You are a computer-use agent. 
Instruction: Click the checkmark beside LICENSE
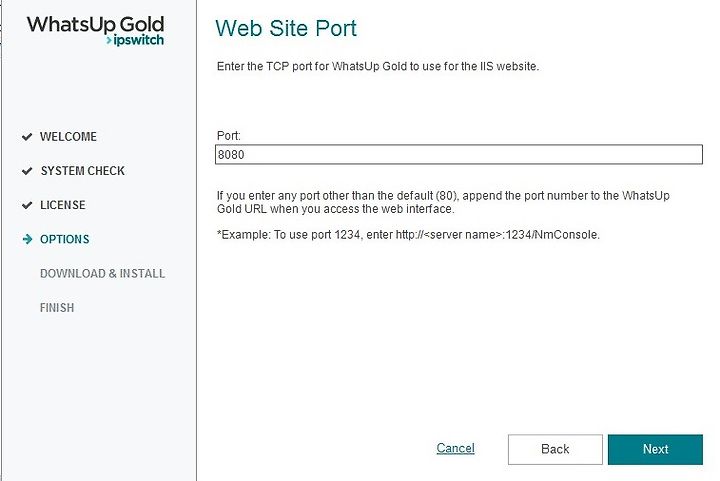27,205
